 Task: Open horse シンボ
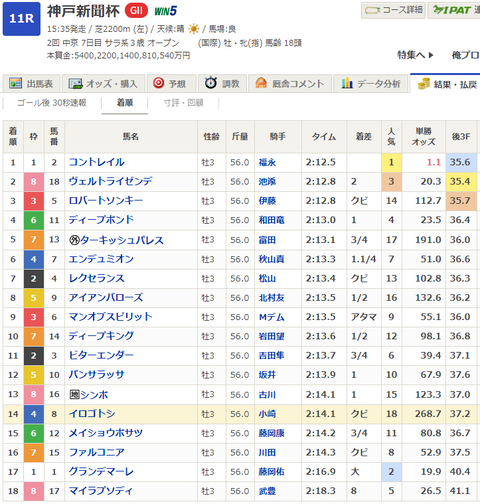94,395
